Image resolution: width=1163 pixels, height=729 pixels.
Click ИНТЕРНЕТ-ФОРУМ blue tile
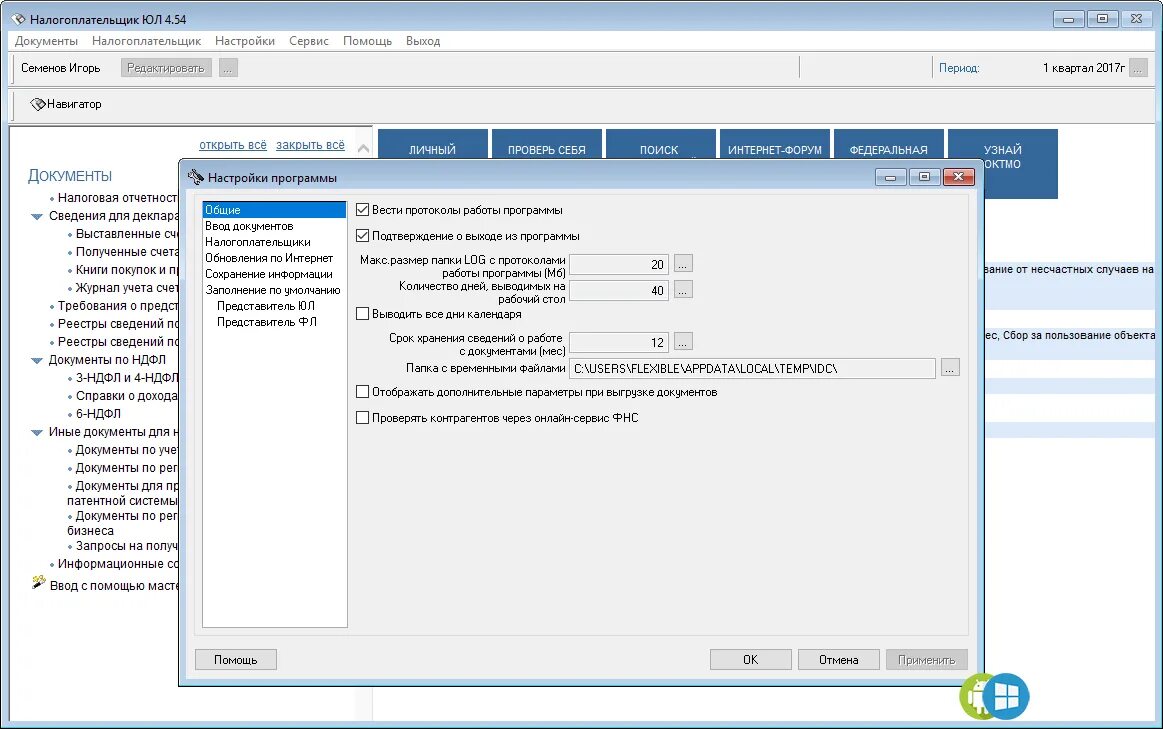(775, 144)
